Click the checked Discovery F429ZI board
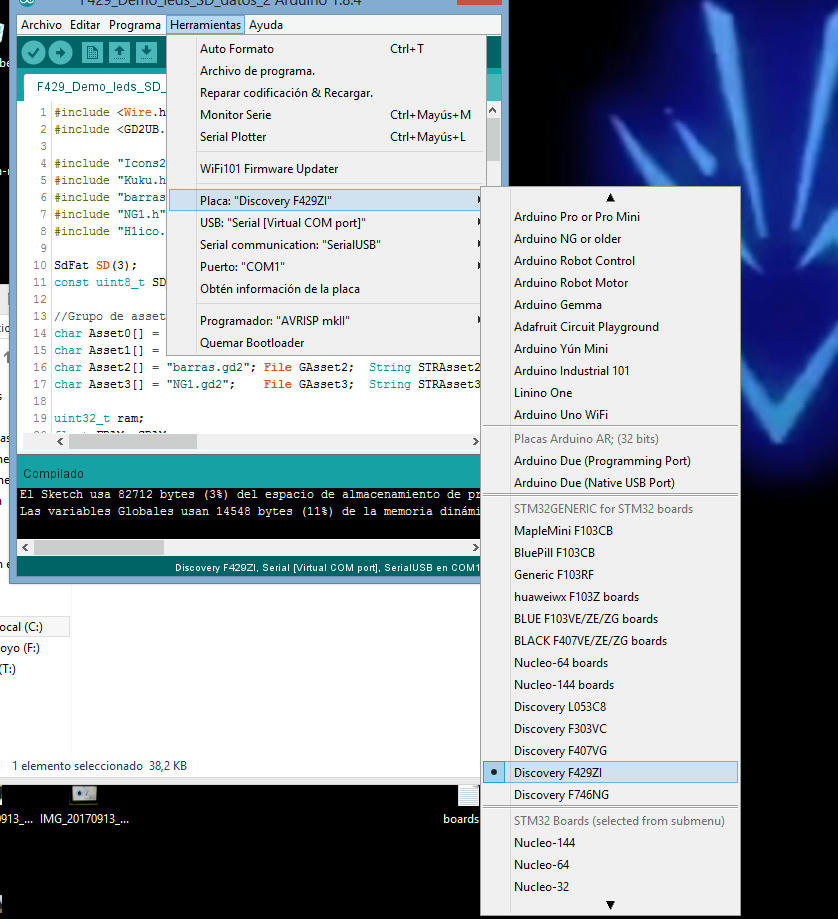 610,772
